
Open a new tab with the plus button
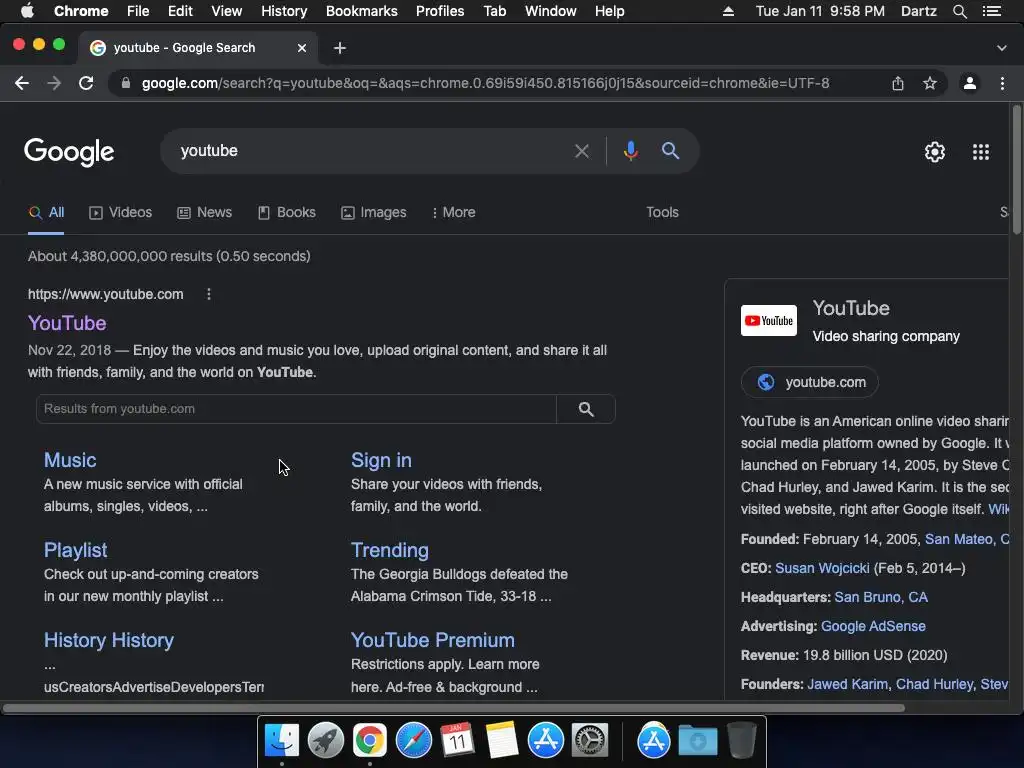(x=340, y=48)
